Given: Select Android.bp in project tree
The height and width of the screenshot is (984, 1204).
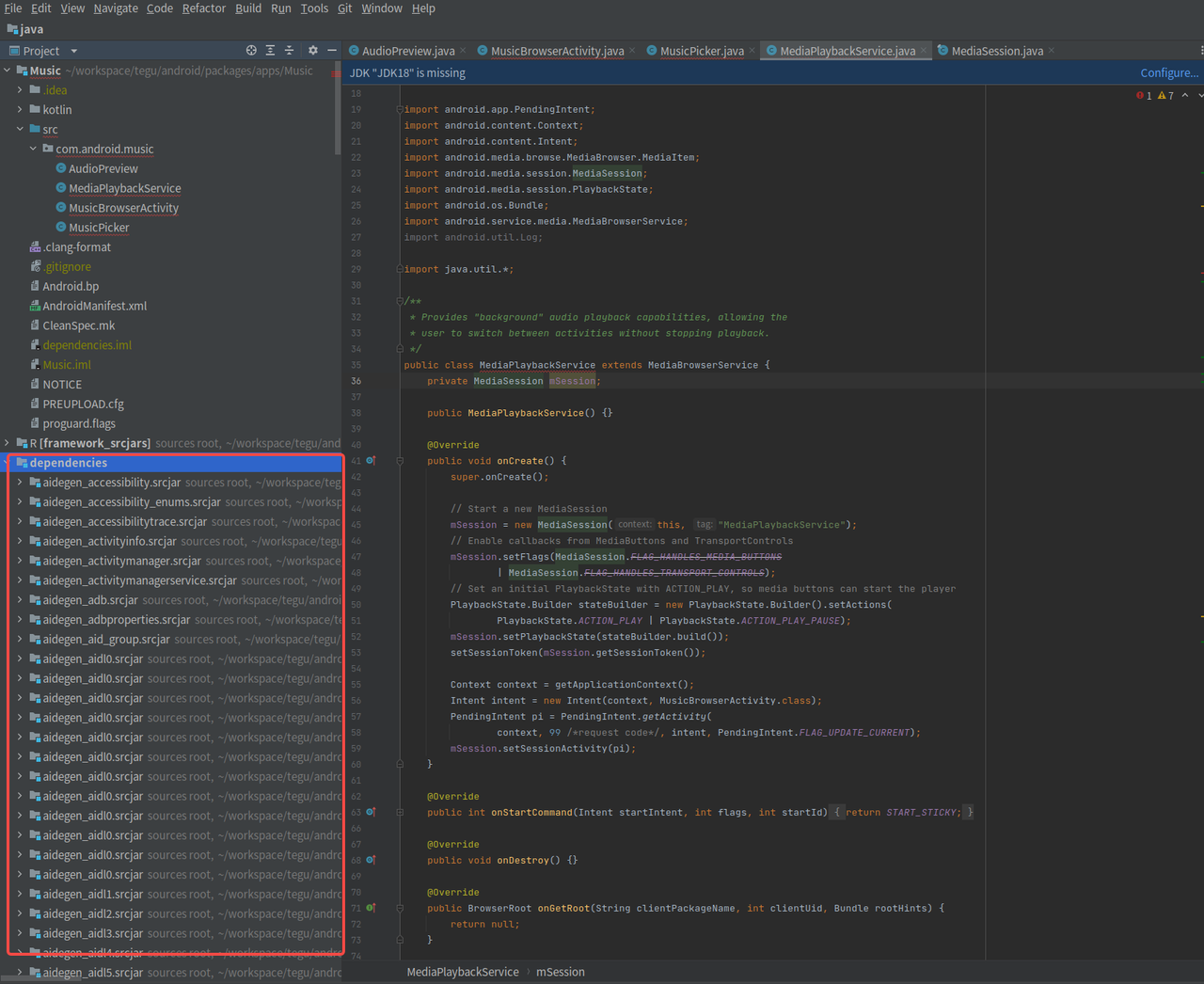Looking at the screenshot, I should (x=71, y=286).
